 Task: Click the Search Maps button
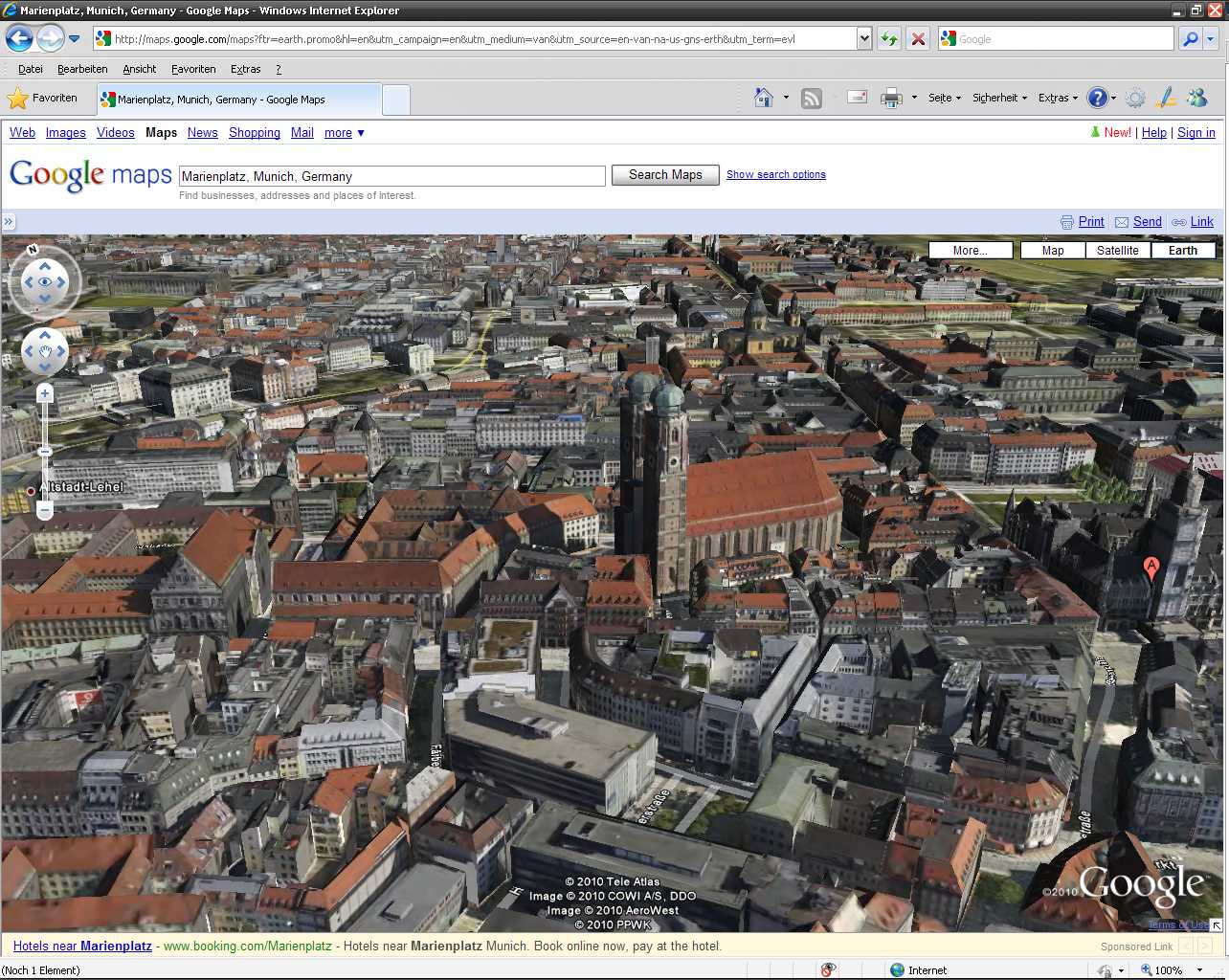point(665,175)
